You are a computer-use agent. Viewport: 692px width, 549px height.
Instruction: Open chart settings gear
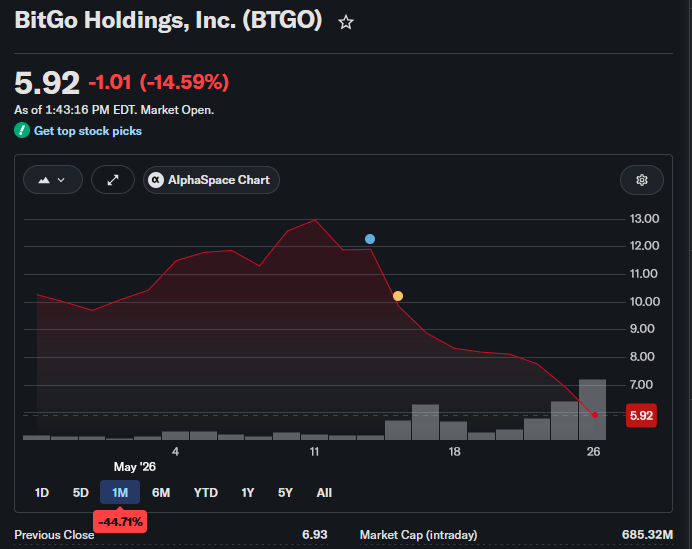(642, 180)
